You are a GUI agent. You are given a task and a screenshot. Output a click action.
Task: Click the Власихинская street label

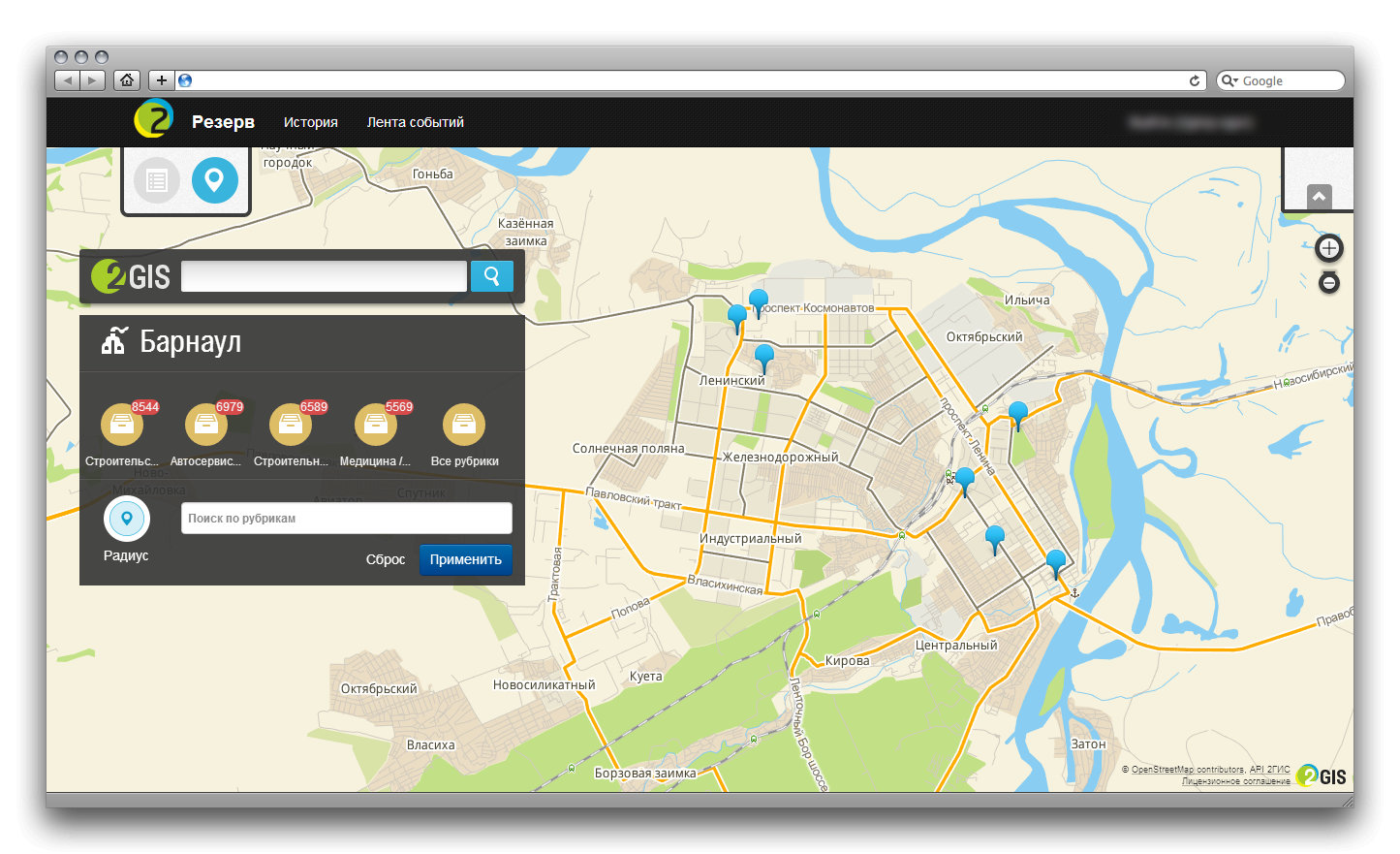point(725,585)
